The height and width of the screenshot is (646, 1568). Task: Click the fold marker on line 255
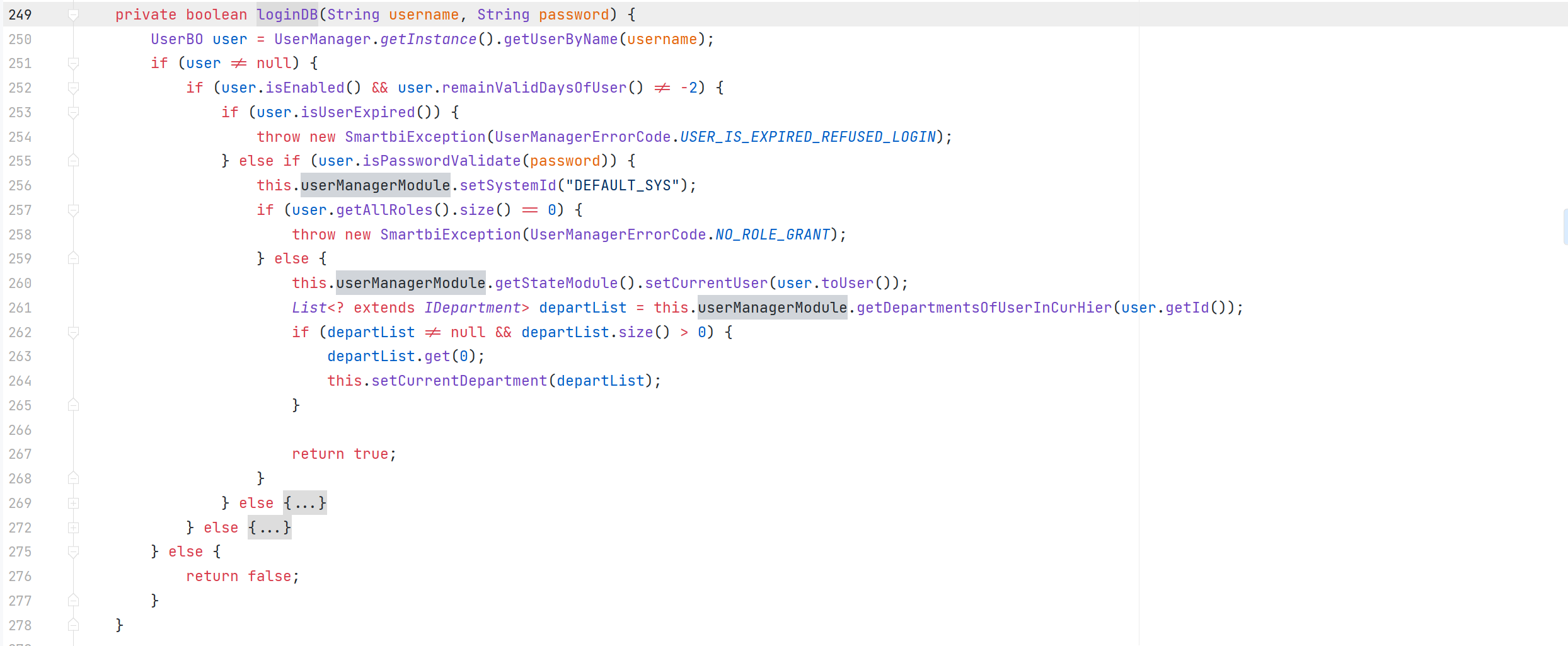(73, 161)
